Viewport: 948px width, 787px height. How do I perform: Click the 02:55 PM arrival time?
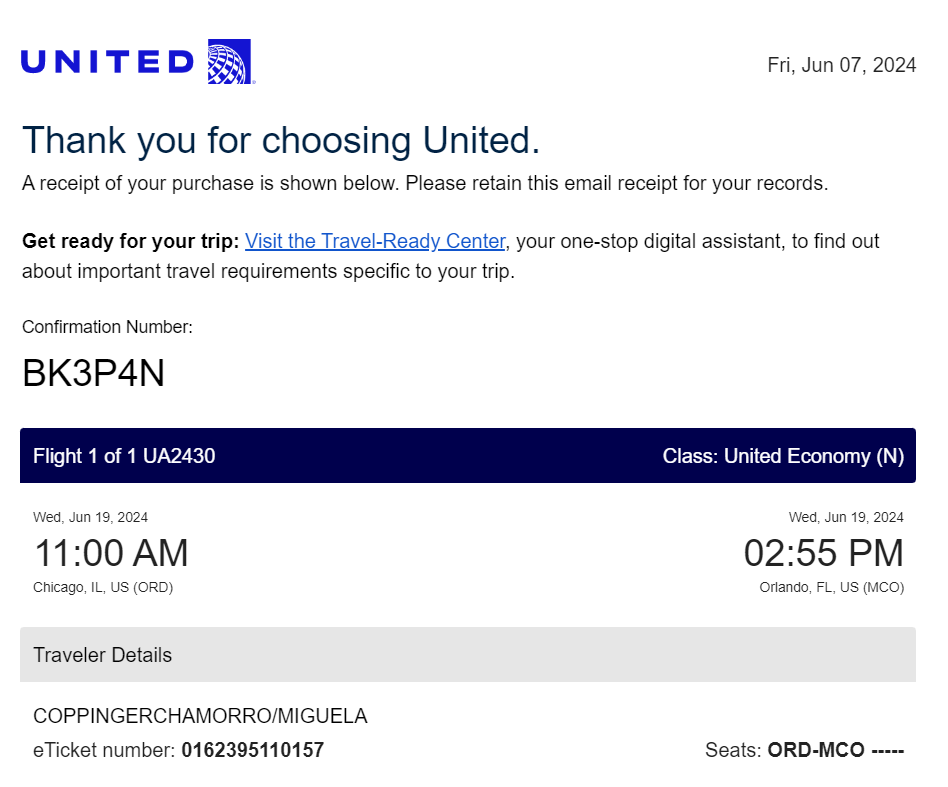pos(823,552)
